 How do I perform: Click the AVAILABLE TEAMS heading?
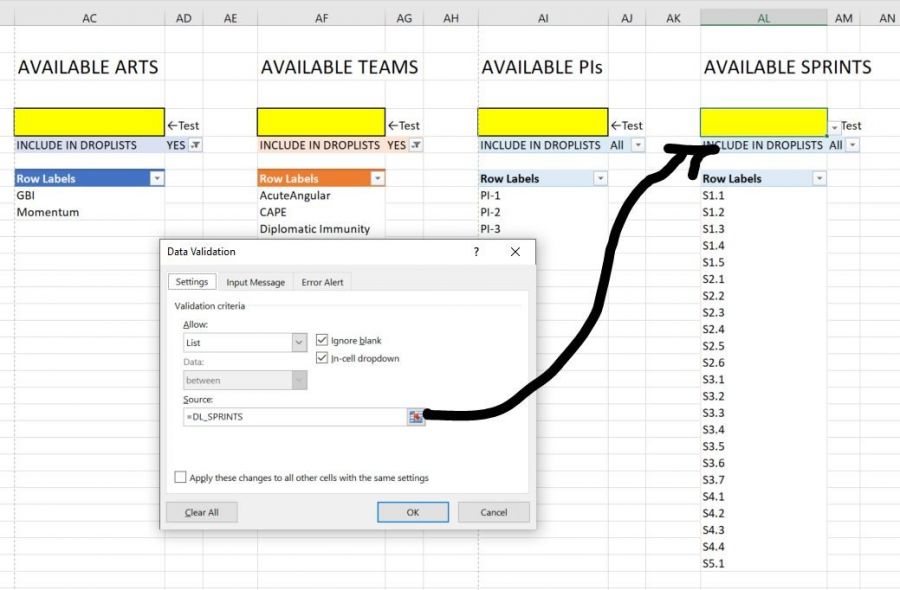point(339,68)
